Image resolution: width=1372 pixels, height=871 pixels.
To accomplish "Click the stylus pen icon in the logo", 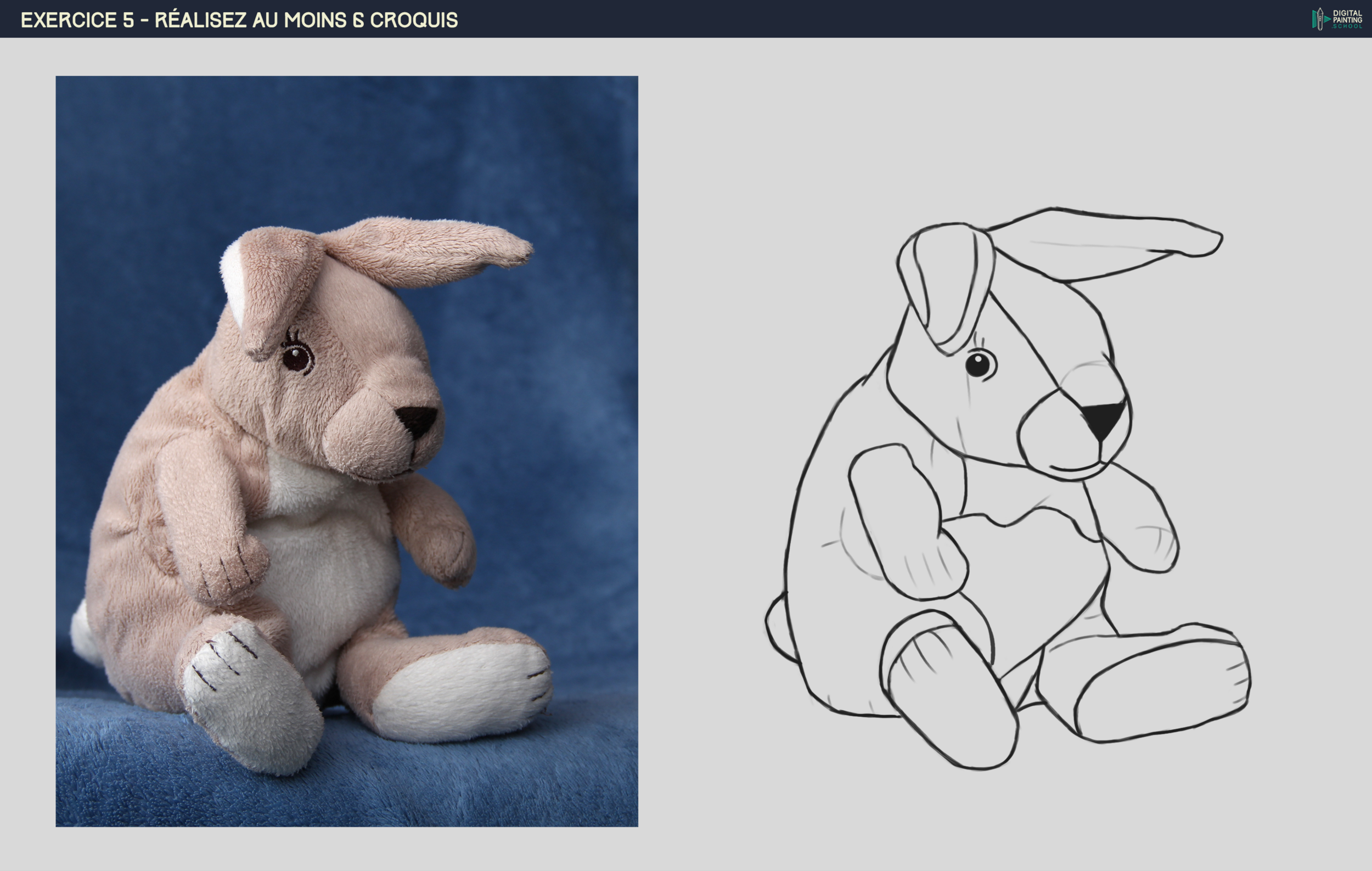I will point(1320,19).
